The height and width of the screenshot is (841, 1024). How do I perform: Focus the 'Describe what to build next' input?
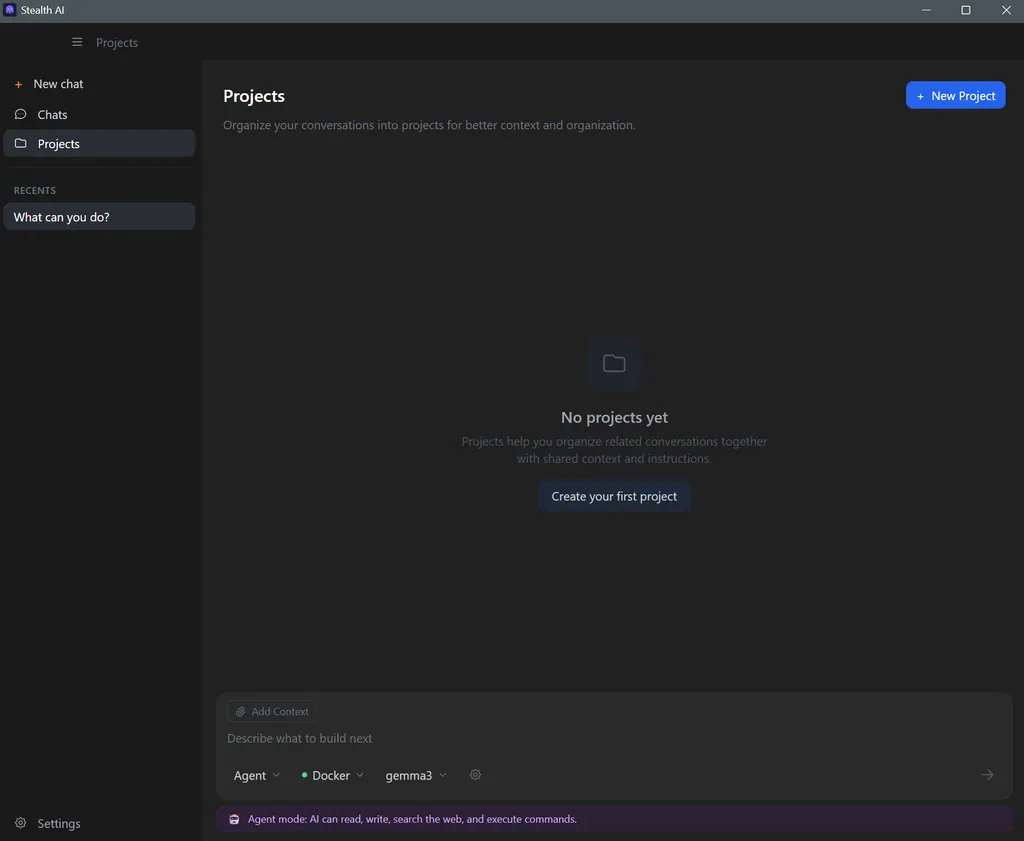(x=614, y=738)
